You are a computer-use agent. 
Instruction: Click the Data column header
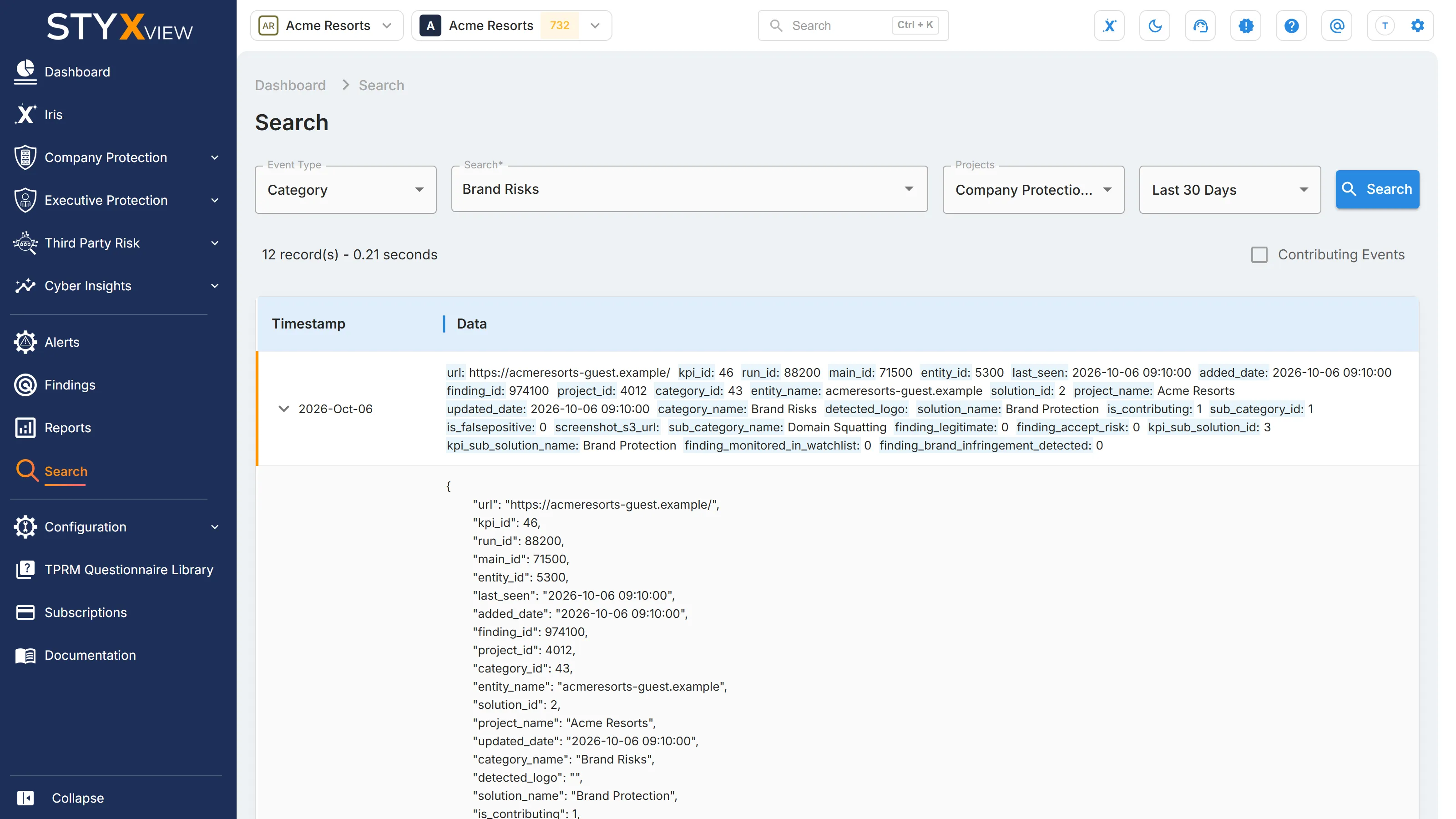coord(471,324)
